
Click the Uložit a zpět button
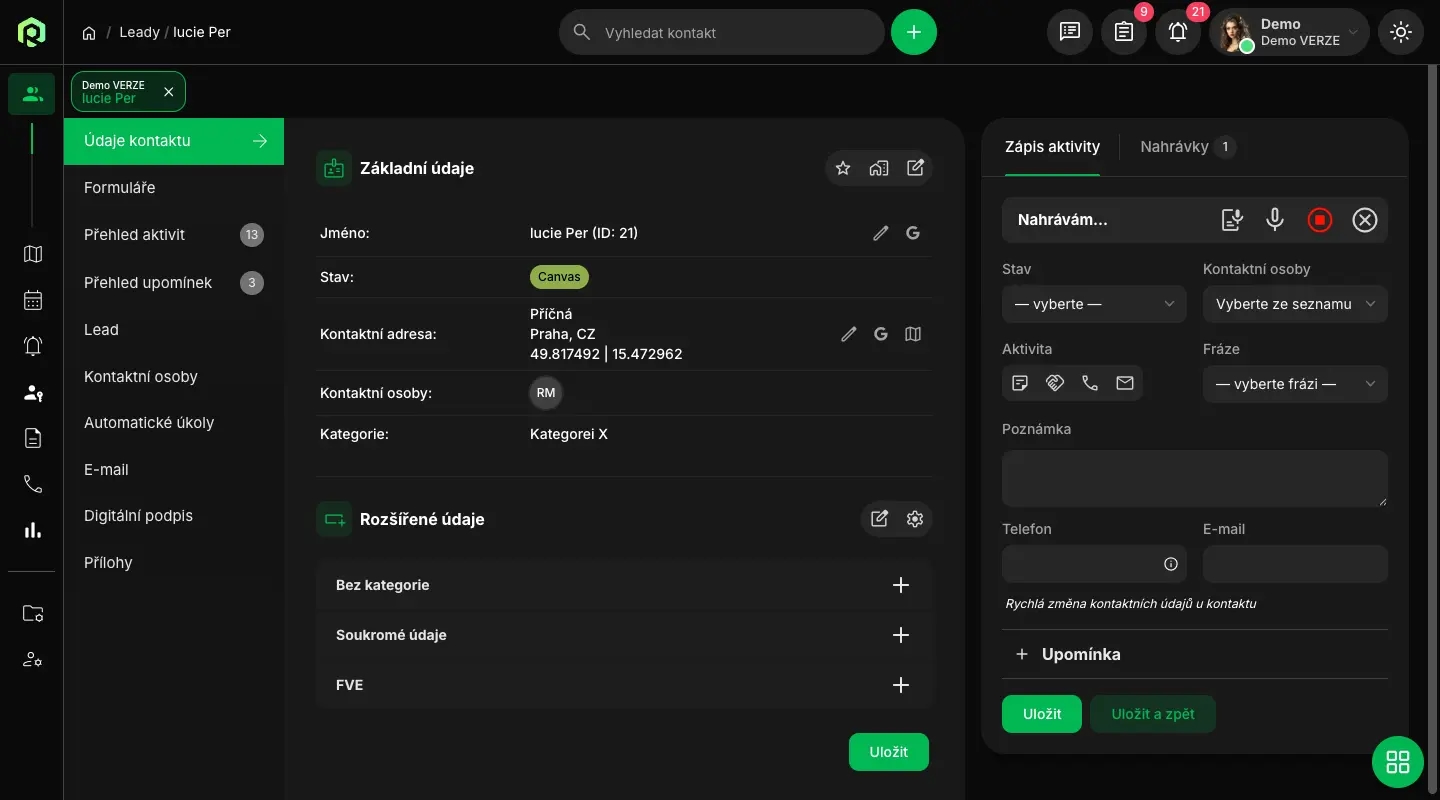click(1152, 714)
